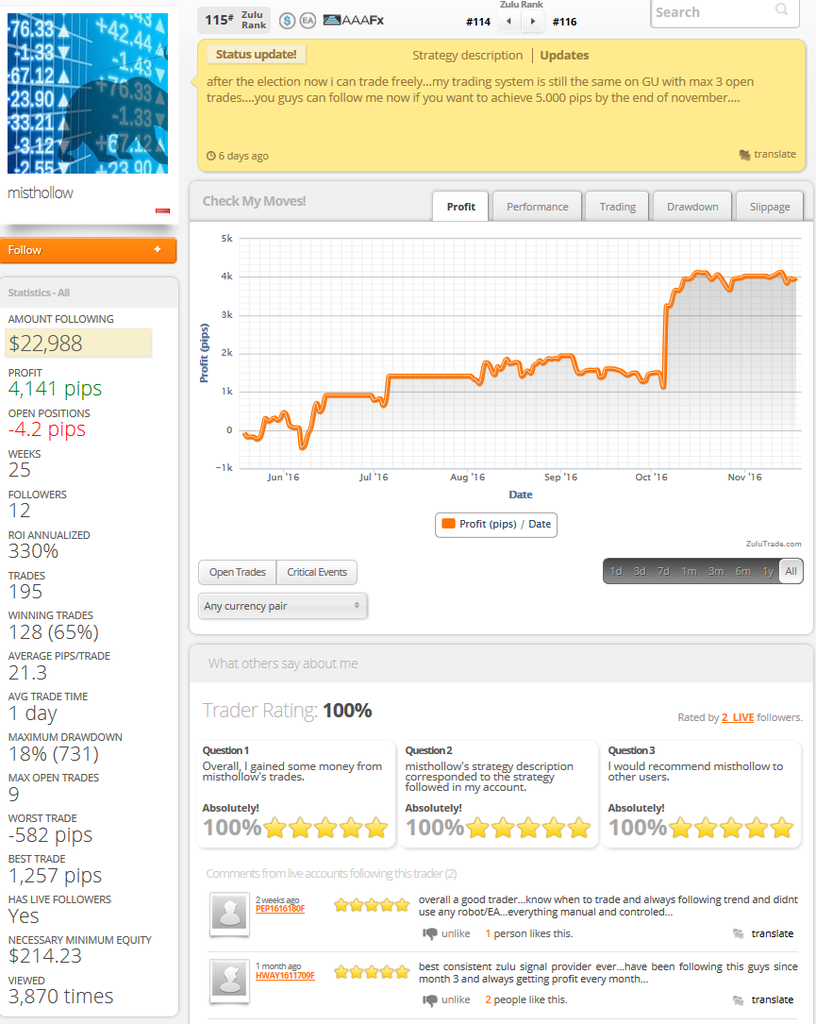816x1024 pixels.
Task: Click unlike on PEP1616180F comment
Action: click(x=456, y=934)
